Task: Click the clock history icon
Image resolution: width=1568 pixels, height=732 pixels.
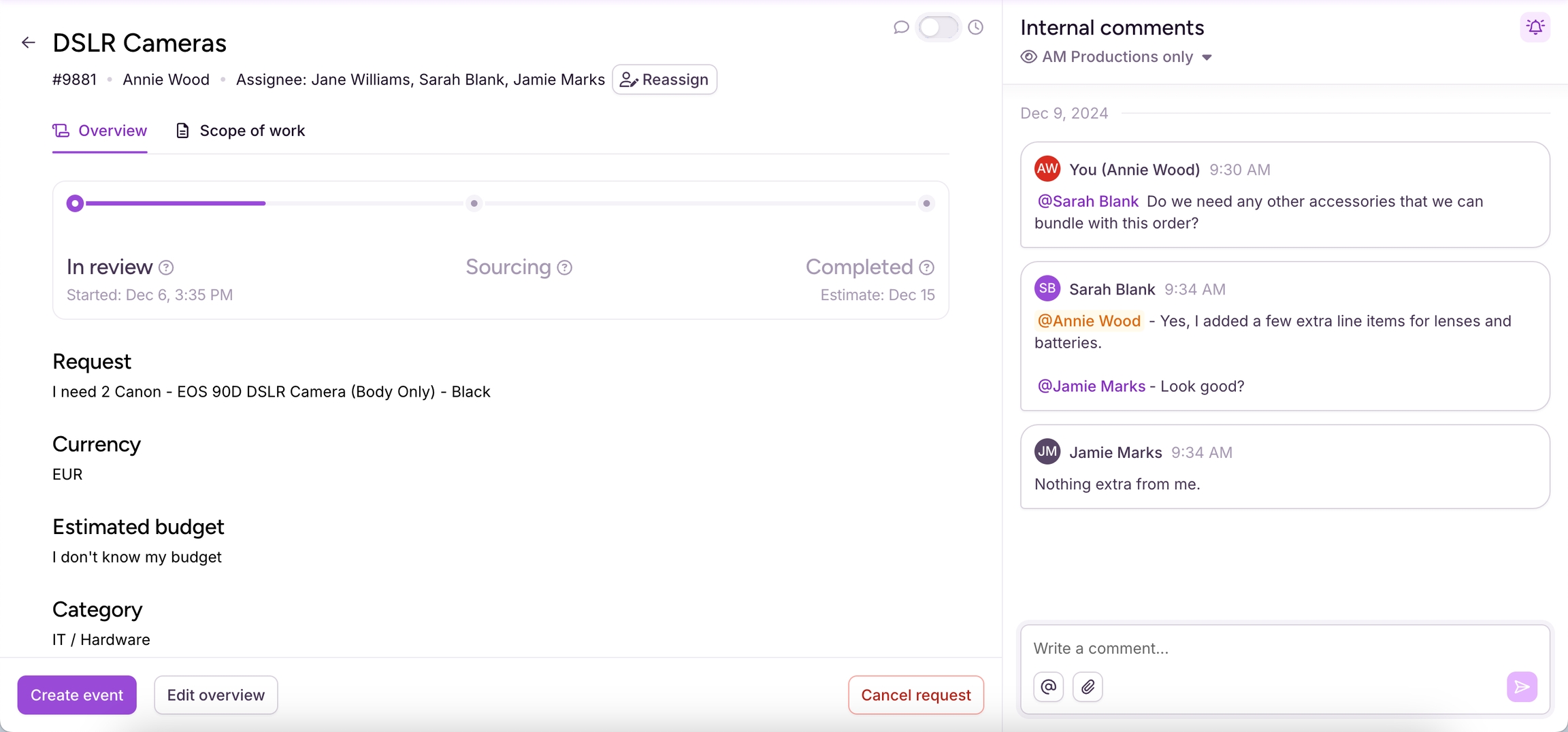Action: point(976,27)
